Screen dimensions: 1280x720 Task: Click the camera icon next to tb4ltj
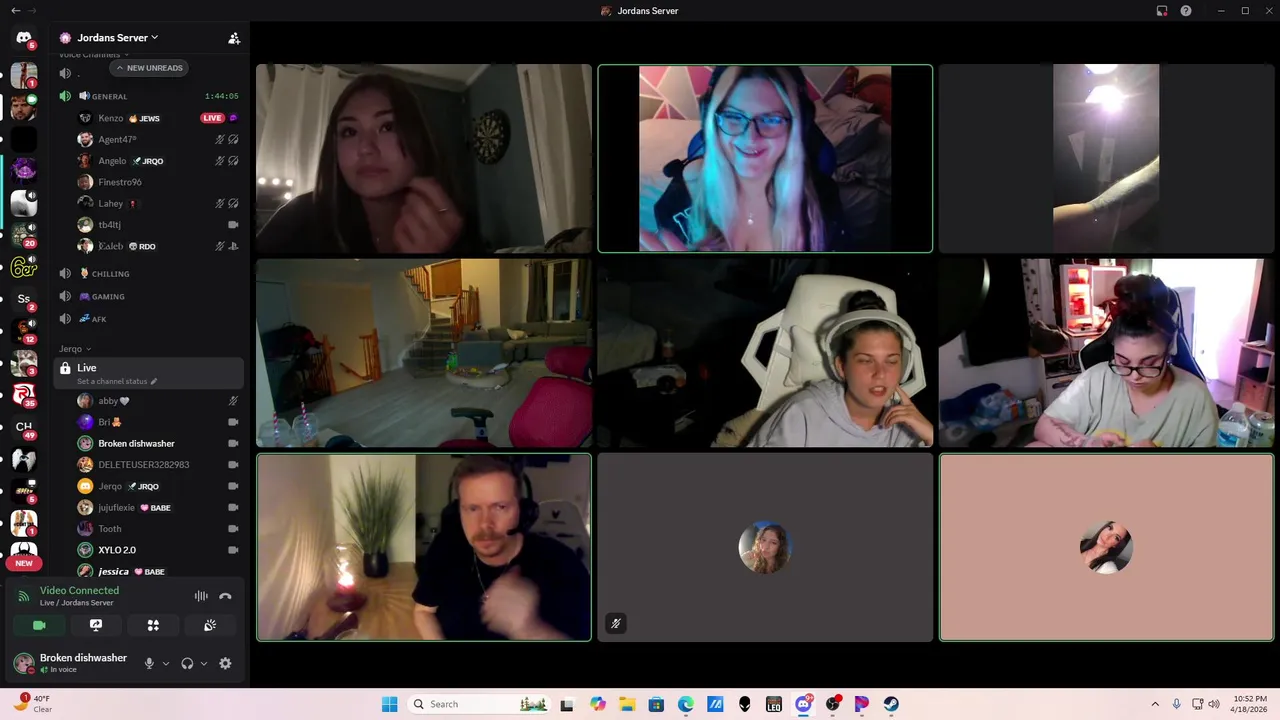pyautogui.click(x=233, y=225)
